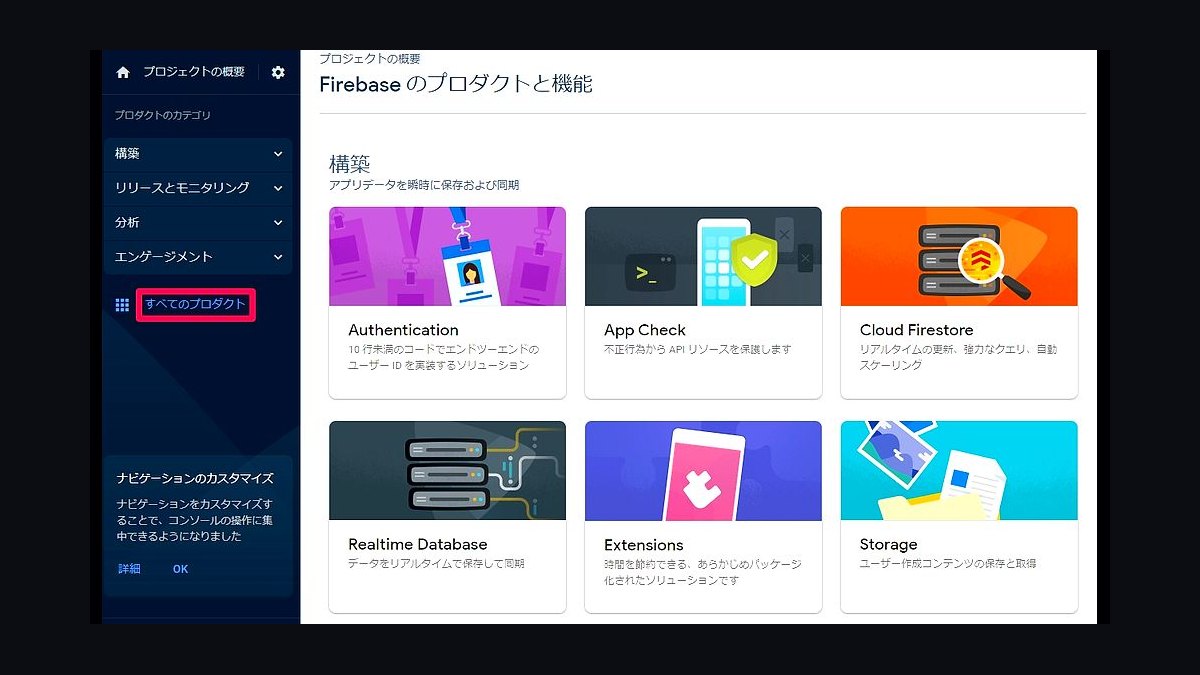
Task: Open the Cloud Firestore product title
Action: coord(916,330)
